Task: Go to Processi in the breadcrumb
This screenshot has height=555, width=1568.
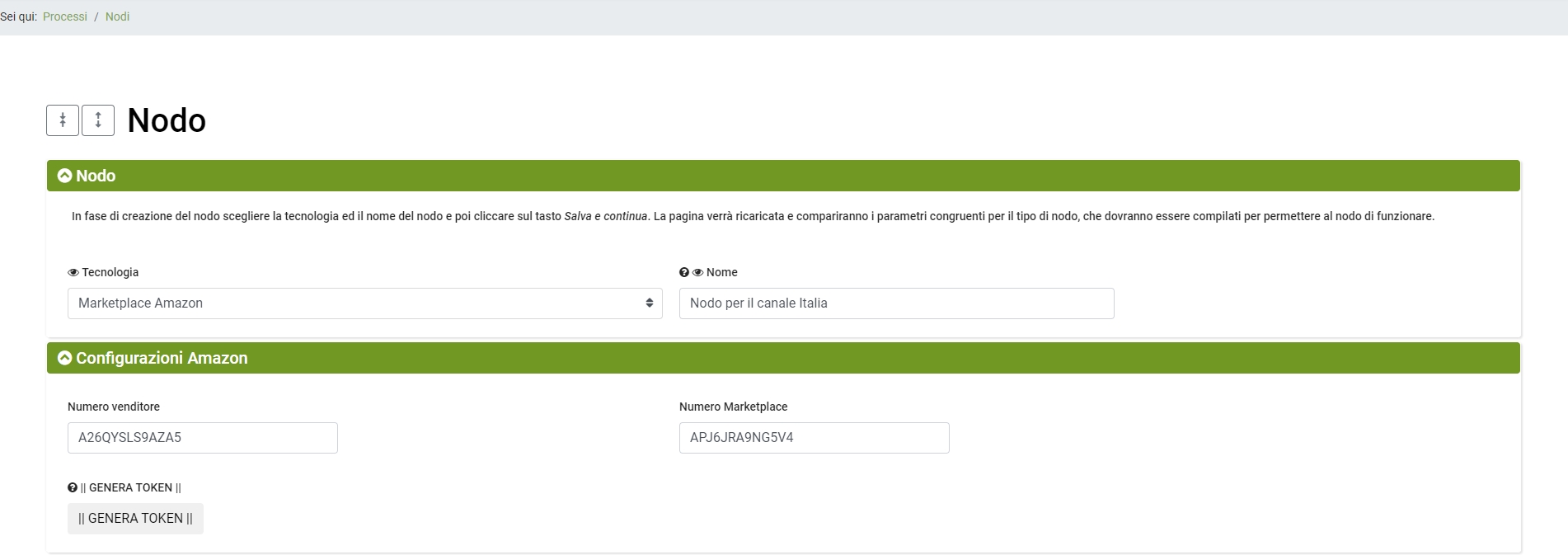Action: pyautogui.click(x=65, y=16)
